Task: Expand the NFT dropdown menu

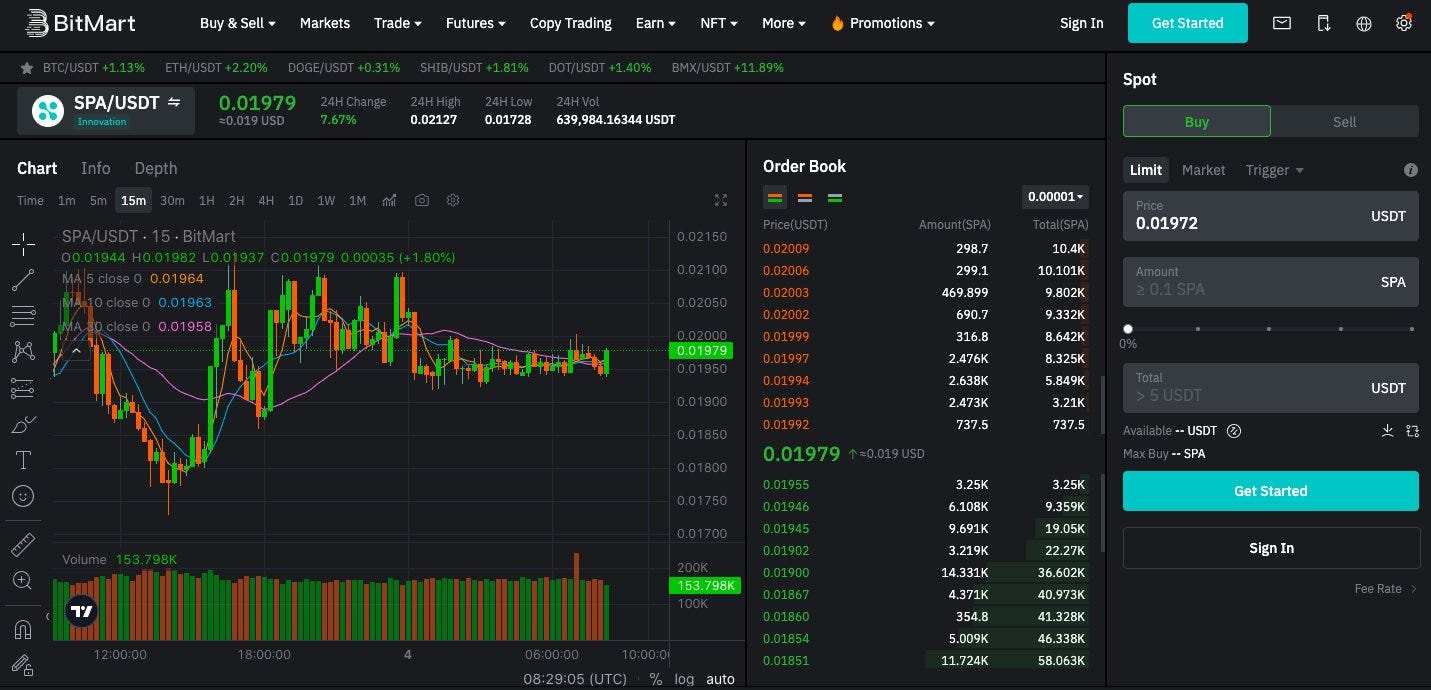Action: pyautogui.click(x=719, y=23)
